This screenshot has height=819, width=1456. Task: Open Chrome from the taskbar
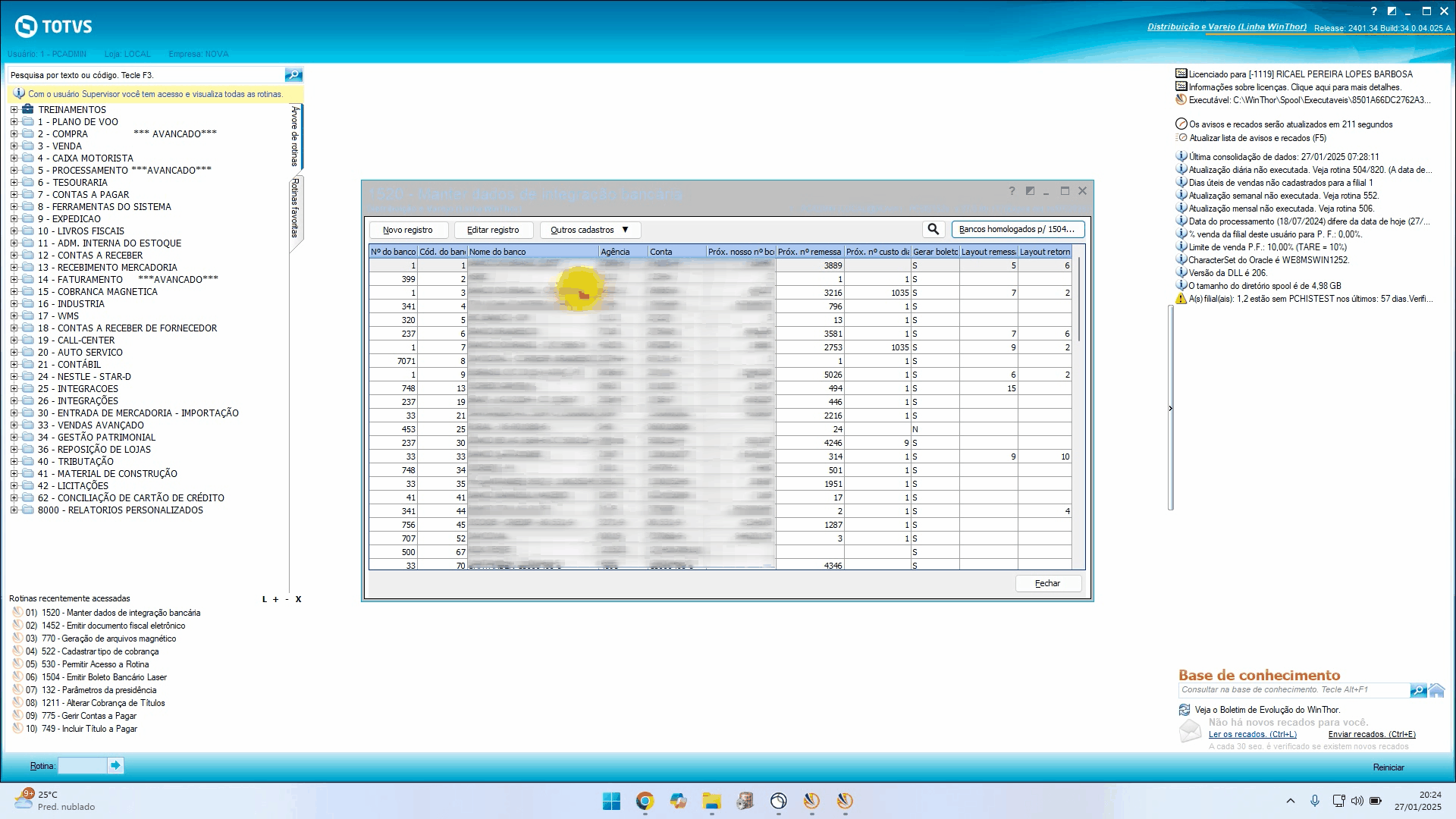click(645, 801)
